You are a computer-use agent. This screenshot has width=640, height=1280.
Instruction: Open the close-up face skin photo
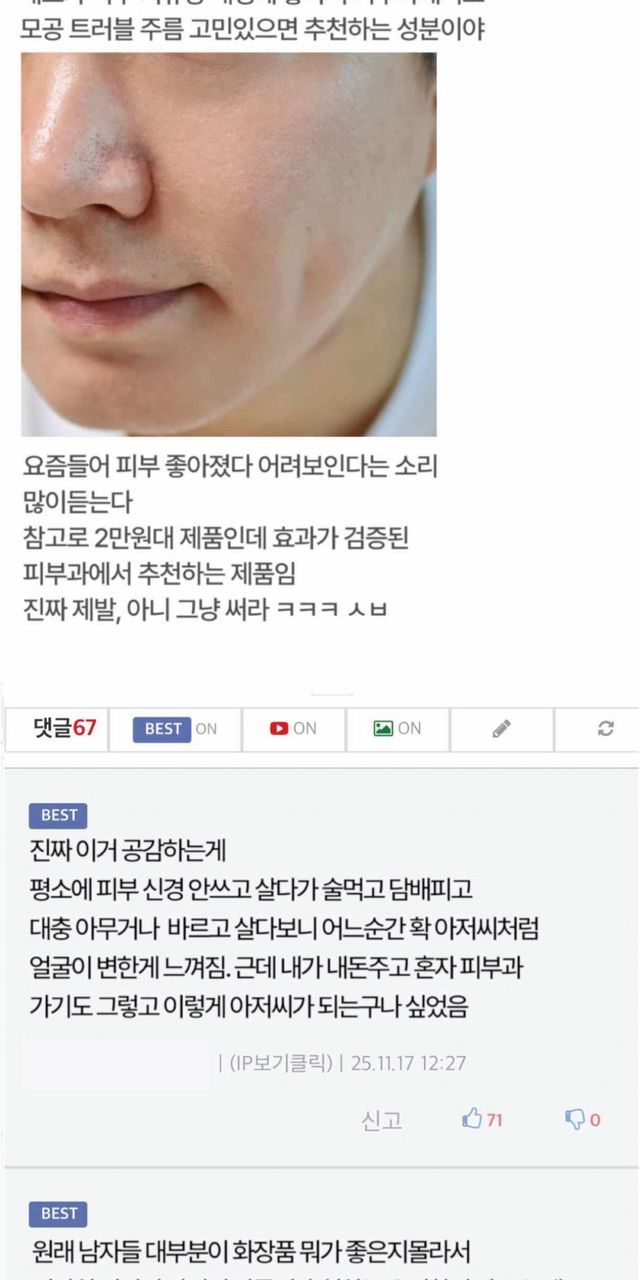click(229, 244)
